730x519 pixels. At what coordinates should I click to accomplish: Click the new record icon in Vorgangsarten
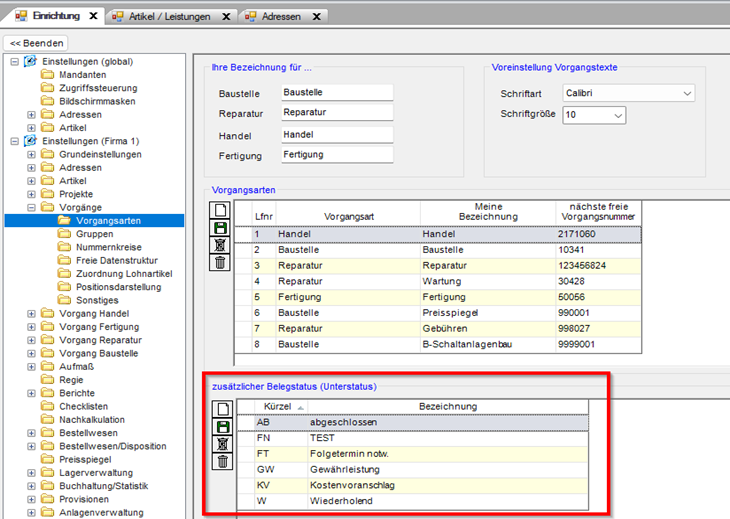tap(221, 211)
